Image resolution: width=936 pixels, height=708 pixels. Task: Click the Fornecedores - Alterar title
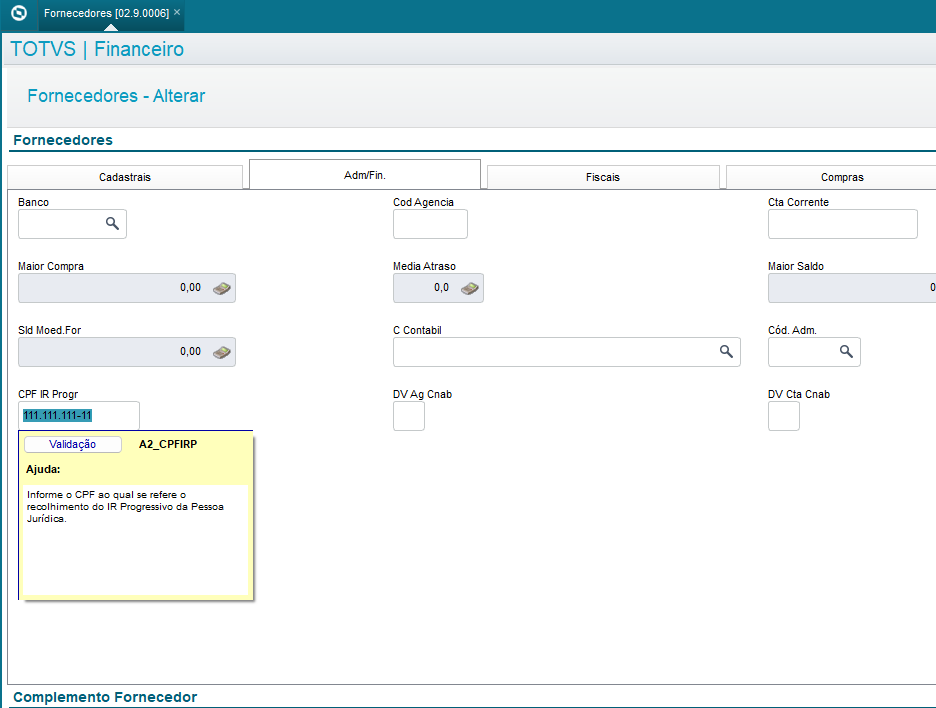coord(116,96)
